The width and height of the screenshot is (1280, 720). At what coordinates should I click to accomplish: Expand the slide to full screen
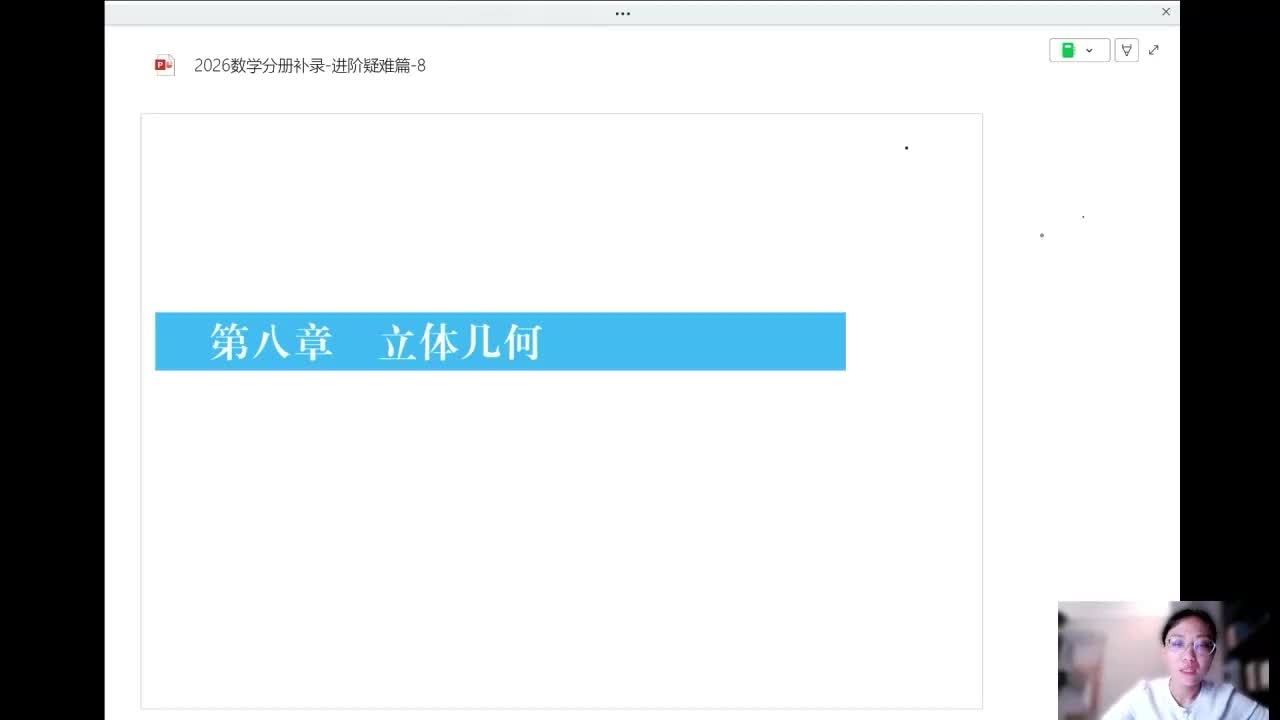pyautogui.click(x=1154, y=50)
